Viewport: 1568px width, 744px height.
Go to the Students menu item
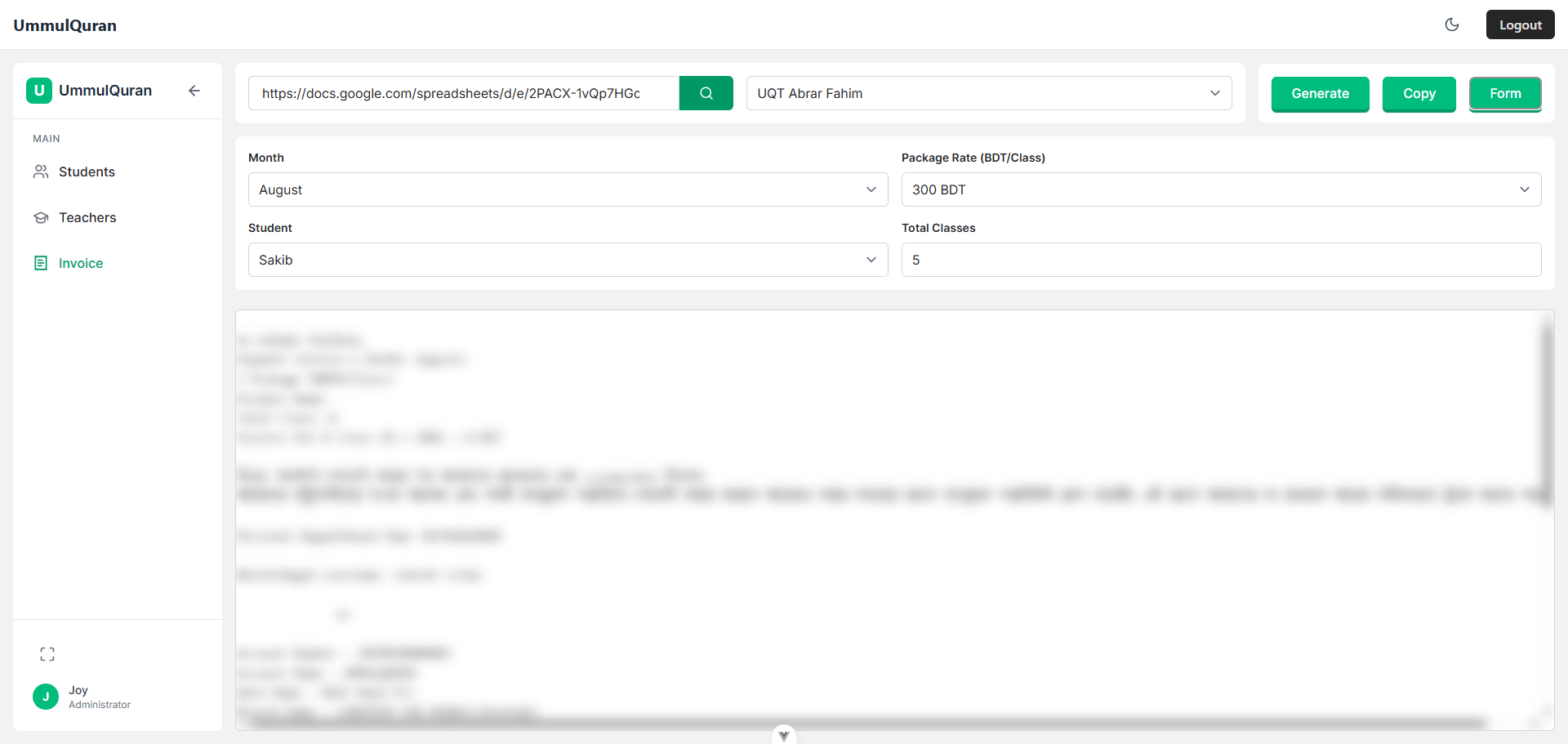coord(87,172)
